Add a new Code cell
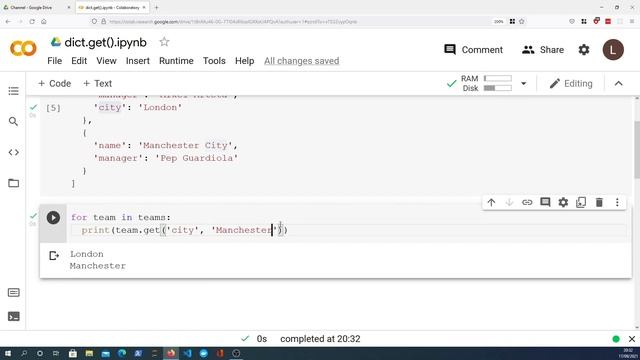This screenshot has width=640, height=360. click(54, 83)
